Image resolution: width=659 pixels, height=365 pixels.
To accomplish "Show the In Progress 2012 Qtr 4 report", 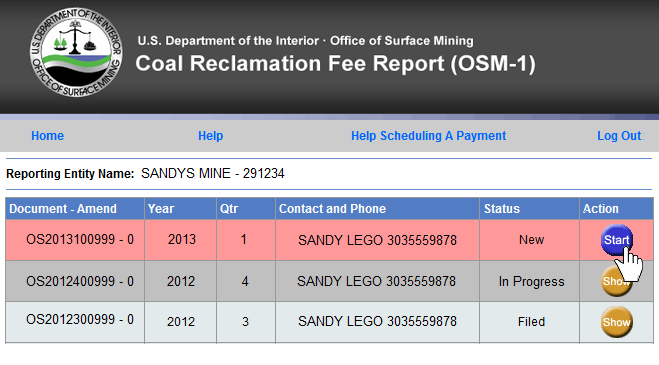I will 616,281.
